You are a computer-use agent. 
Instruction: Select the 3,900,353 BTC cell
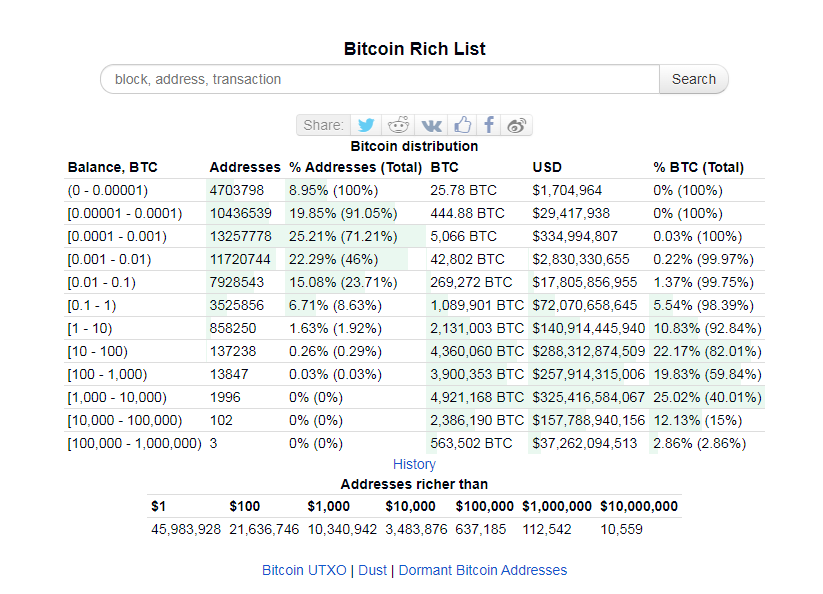477,375
